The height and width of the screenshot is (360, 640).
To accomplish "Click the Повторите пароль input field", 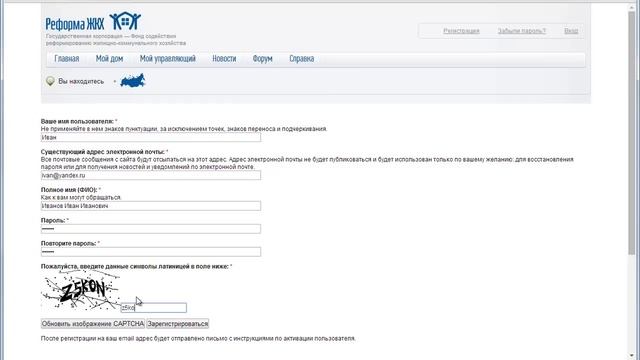I will click(151, 252).
